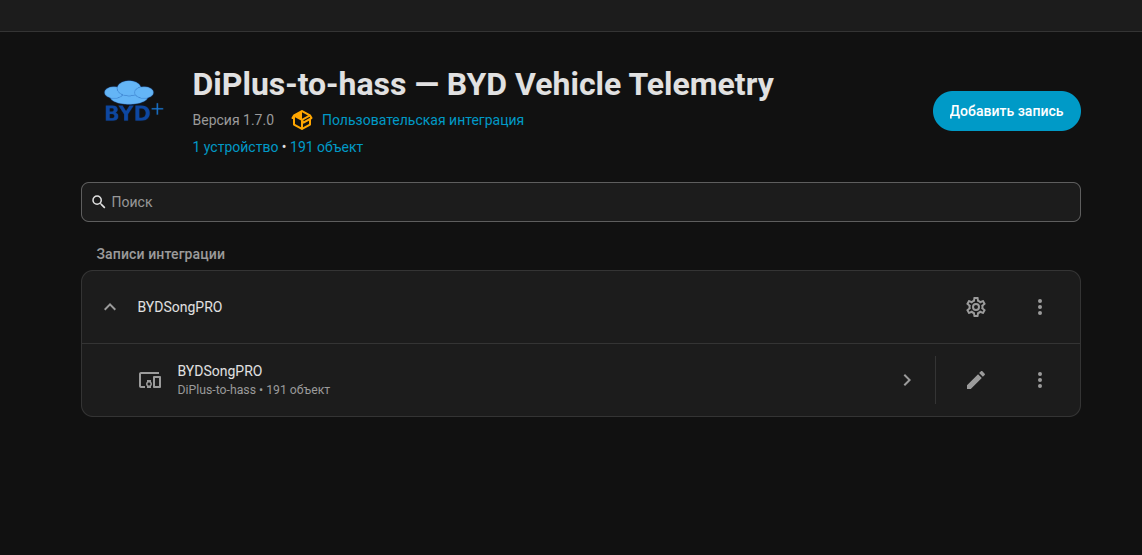The height and width of the screenshot is (555, 1142).
Task: Click the device icon beside BYDSongPRO device
Action: click(150, 380)
